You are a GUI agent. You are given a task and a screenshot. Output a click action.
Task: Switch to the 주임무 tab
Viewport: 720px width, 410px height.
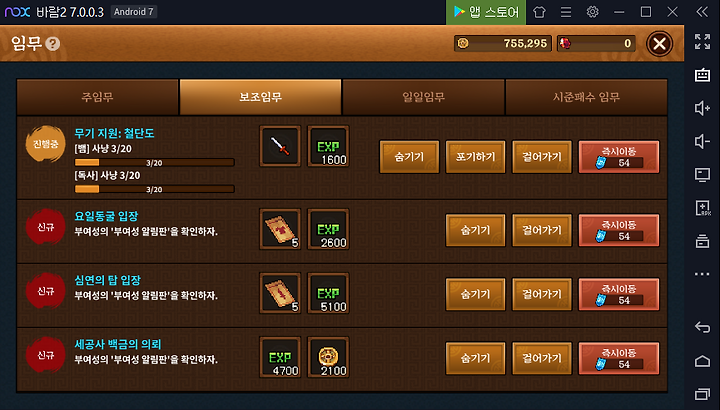97,97
